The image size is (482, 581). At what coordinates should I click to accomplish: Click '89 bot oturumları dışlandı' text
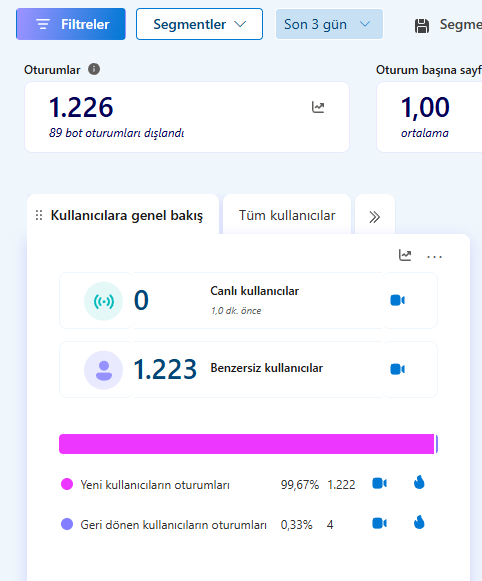(116, 133)
